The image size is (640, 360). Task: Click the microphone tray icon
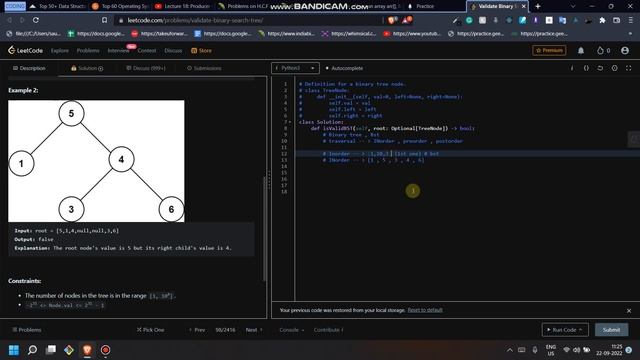tap(535, 350)
